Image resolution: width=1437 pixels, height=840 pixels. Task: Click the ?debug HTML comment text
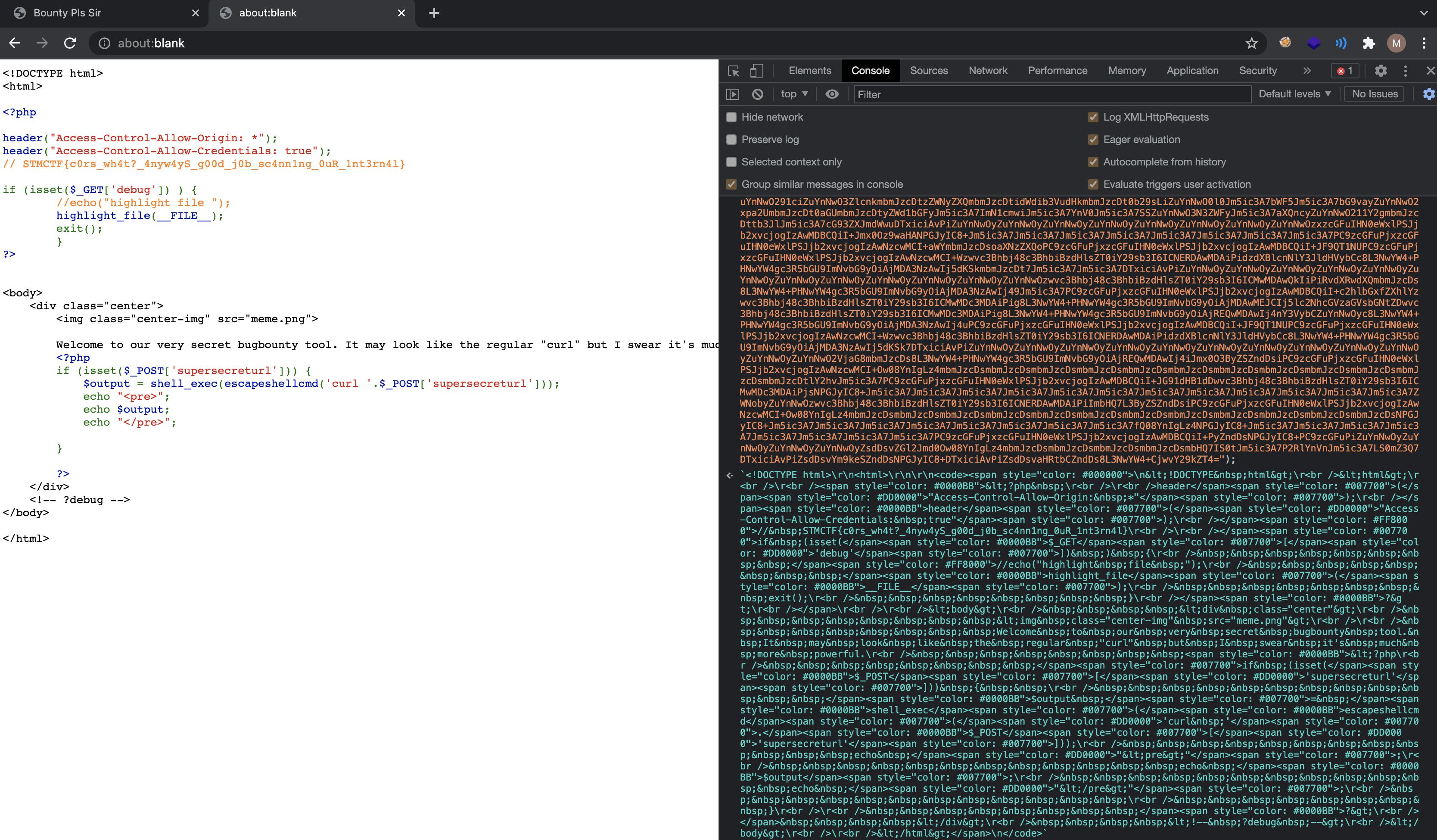click(x=80, y=500)
